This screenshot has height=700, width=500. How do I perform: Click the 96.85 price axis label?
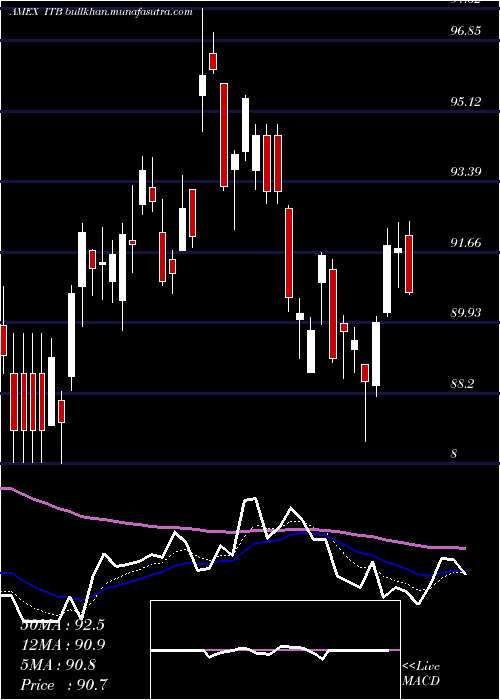466,31
